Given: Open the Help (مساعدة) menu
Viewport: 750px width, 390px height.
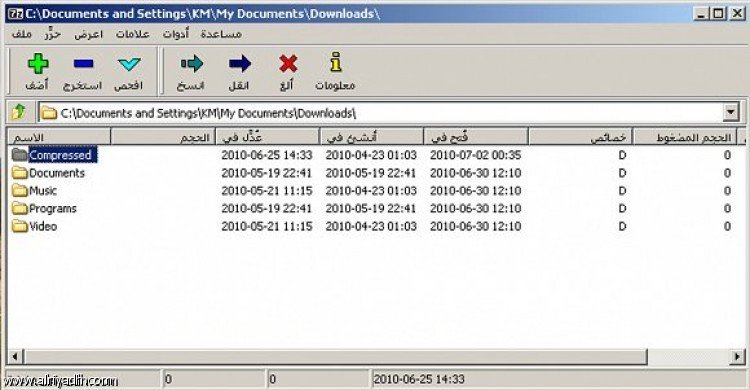Looking at the screenshot, I should [x=221, y=34].
